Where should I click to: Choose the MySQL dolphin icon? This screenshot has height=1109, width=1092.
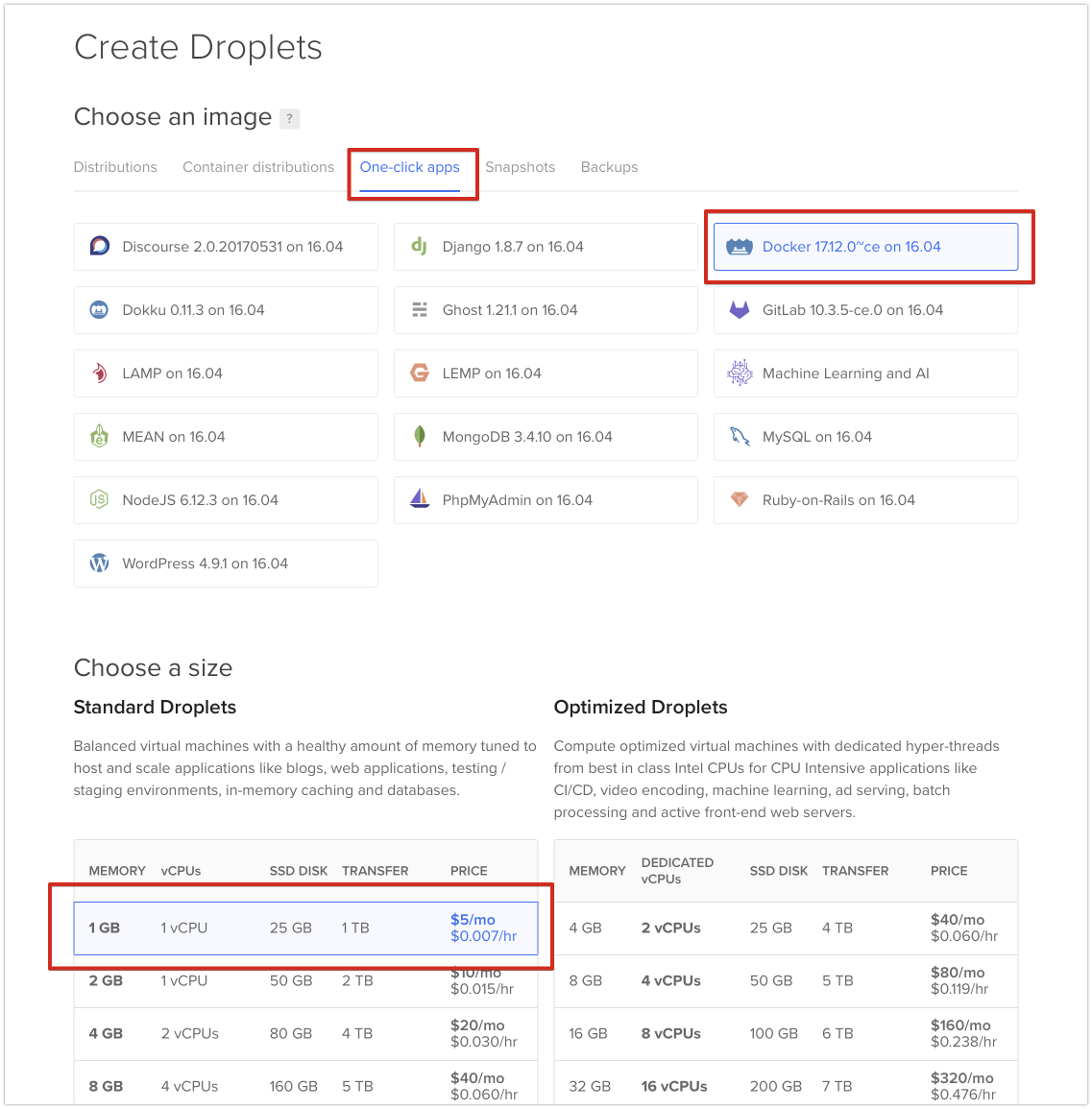[740, 436]
